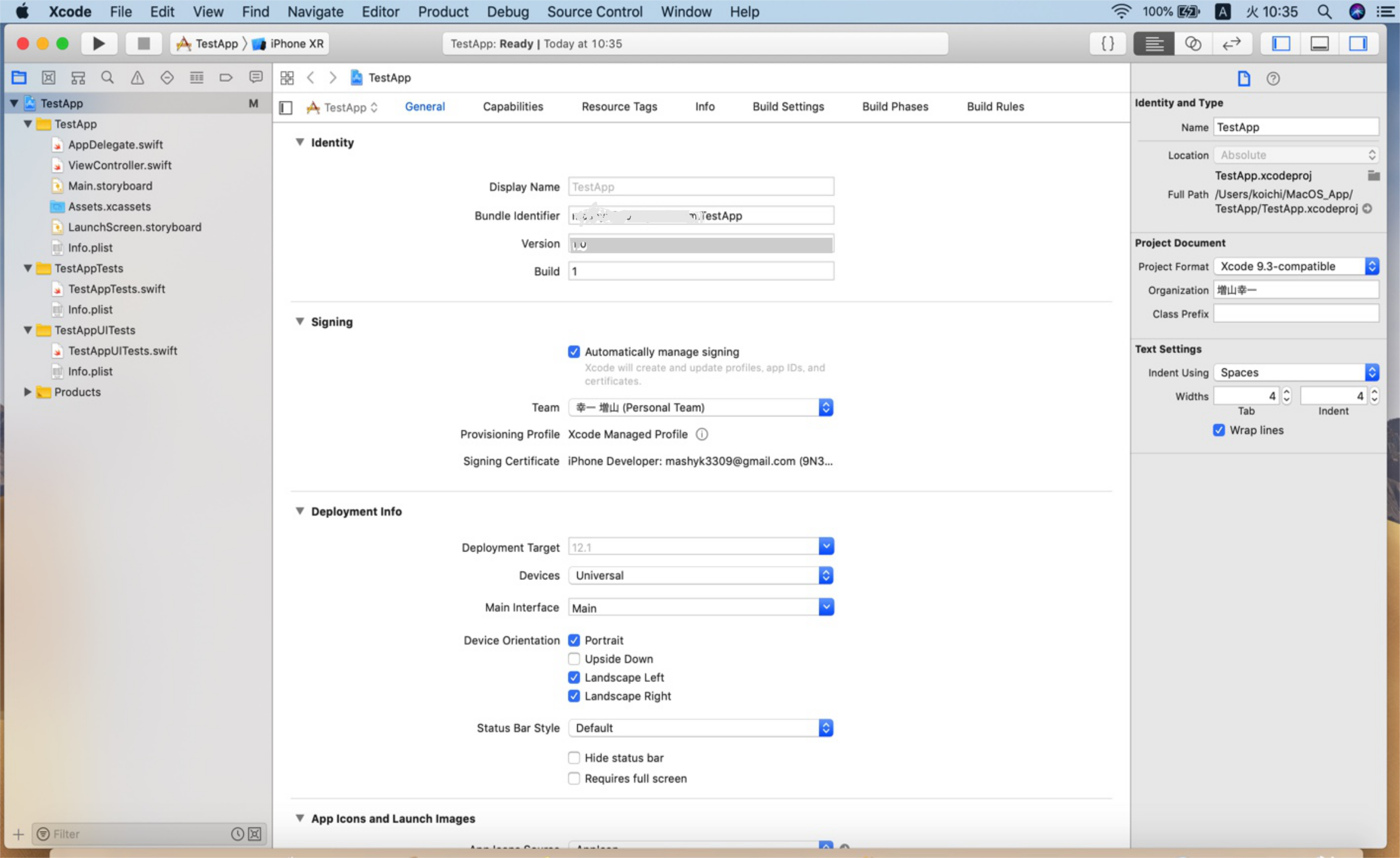Open related items grid menu
Viewport: 1400px width, 858px height.
[x=287, y=77]
